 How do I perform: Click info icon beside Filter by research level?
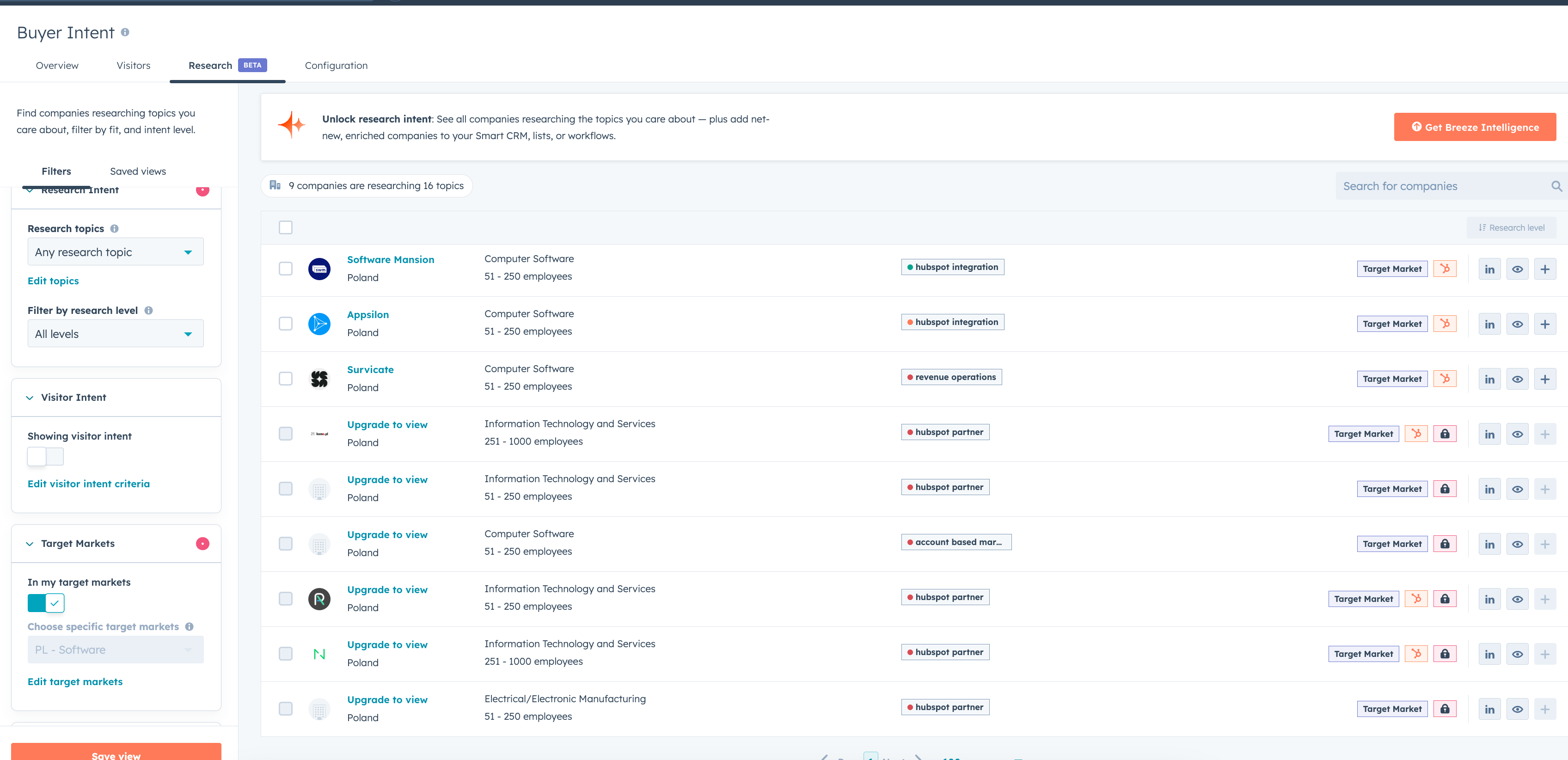click(148, 310)
